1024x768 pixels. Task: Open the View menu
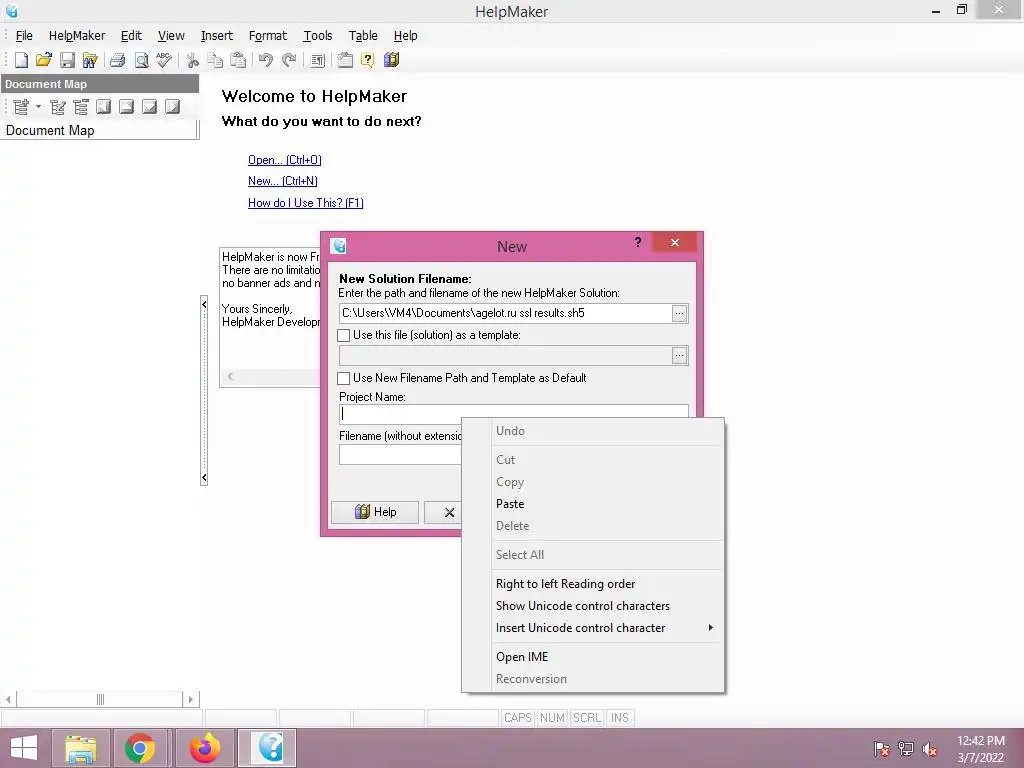(x=171, y=36)
